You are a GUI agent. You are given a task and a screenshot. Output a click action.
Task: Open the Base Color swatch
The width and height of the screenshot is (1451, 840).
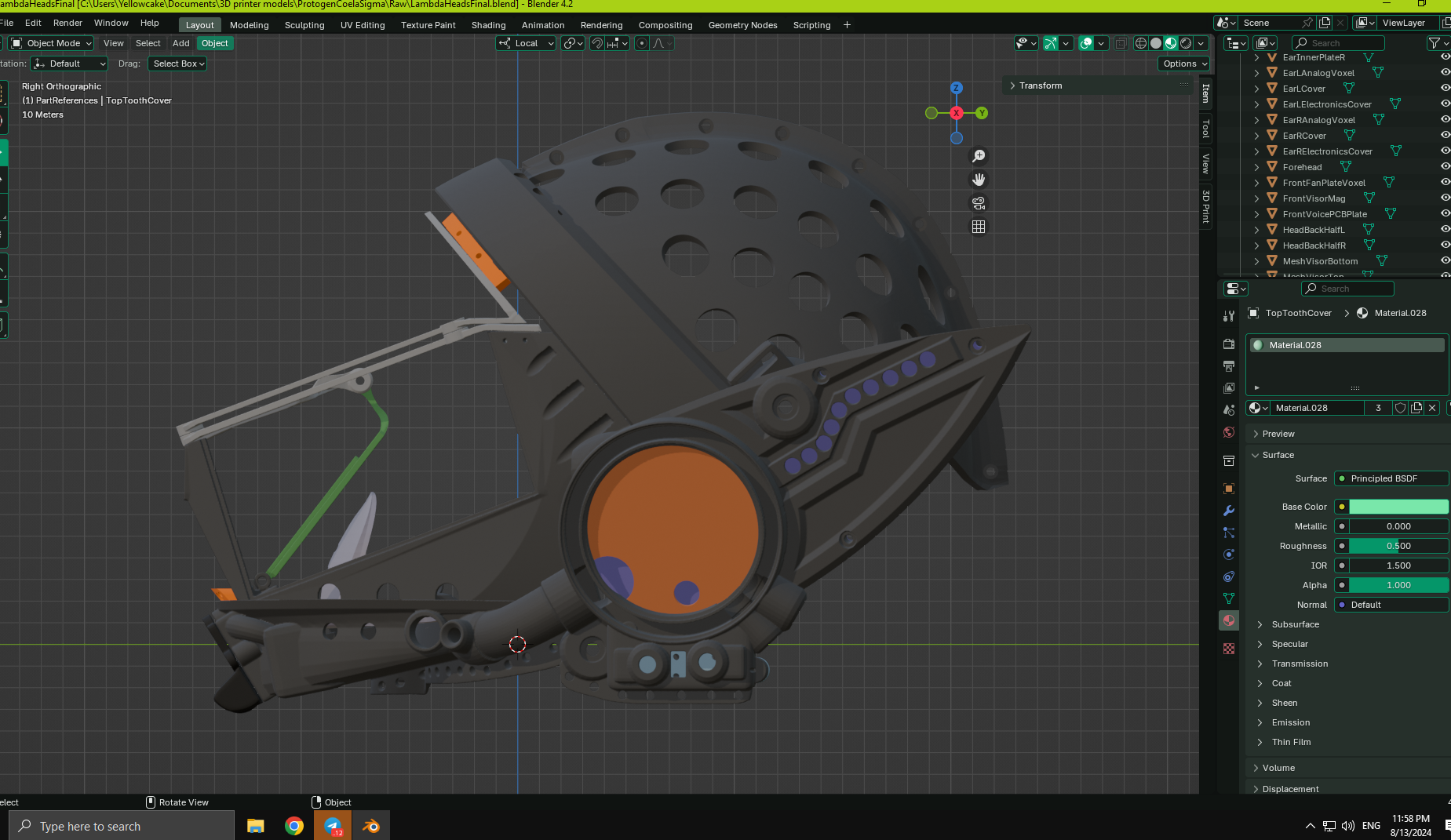(x=1398, y=507)
